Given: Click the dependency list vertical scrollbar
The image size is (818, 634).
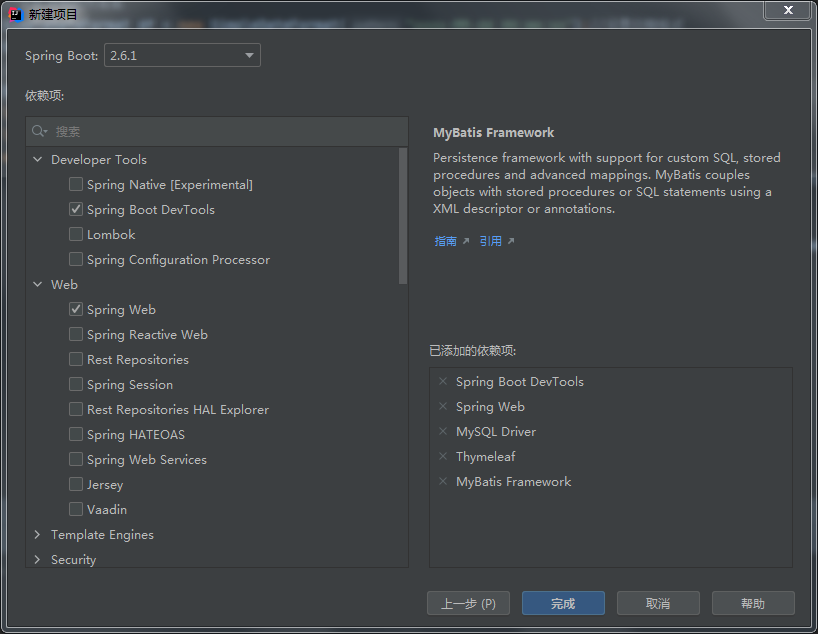Looking at the screenshot, I should point(403,215).
